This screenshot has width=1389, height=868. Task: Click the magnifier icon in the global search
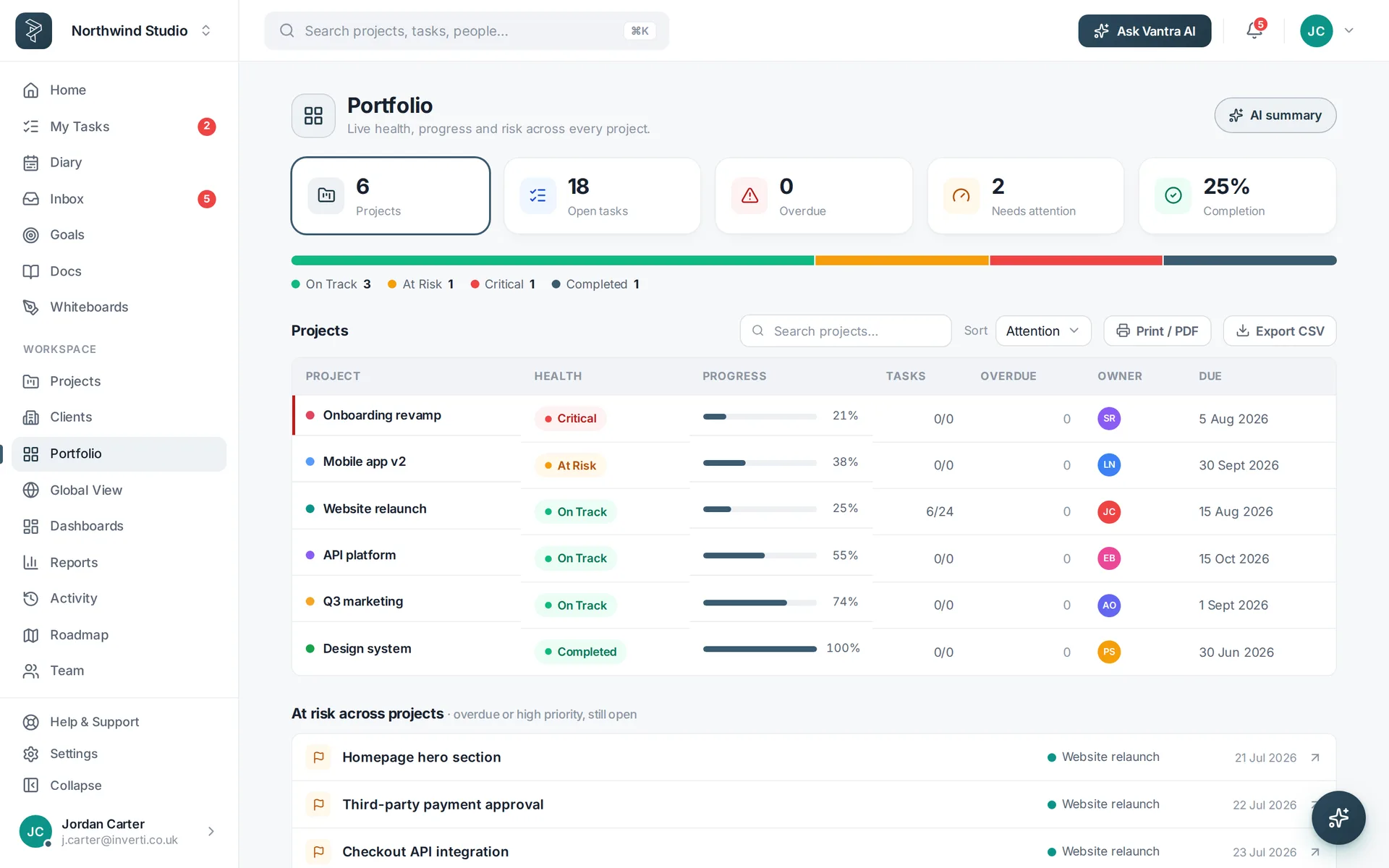(286, 30)
